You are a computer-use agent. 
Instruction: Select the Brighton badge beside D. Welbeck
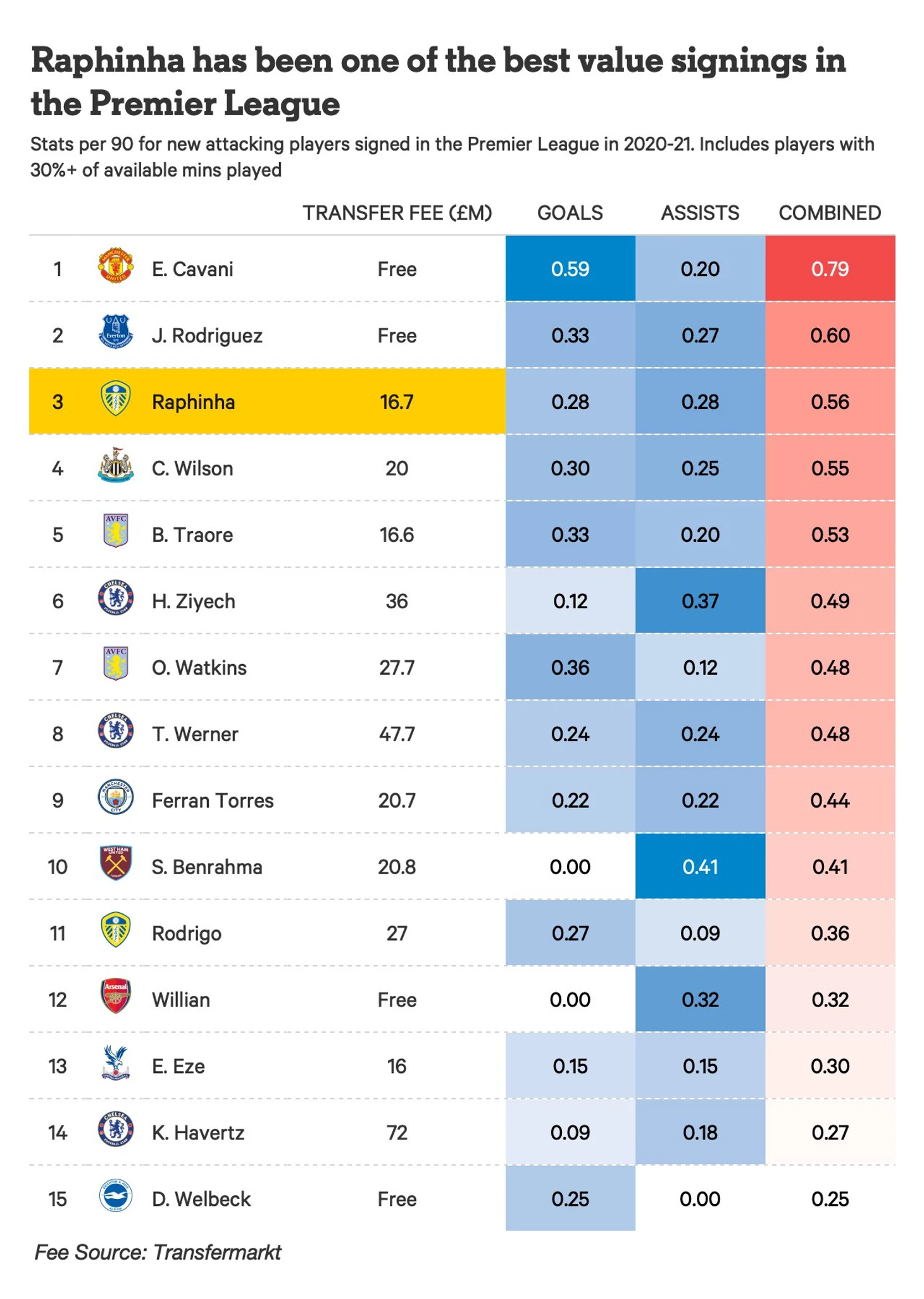116,1196
